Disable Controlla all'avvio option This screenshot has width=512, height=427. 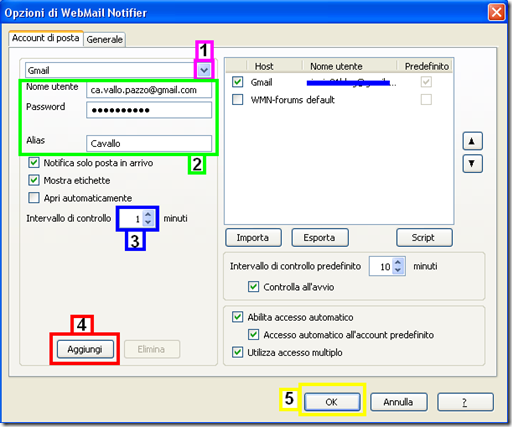[253, 287]
